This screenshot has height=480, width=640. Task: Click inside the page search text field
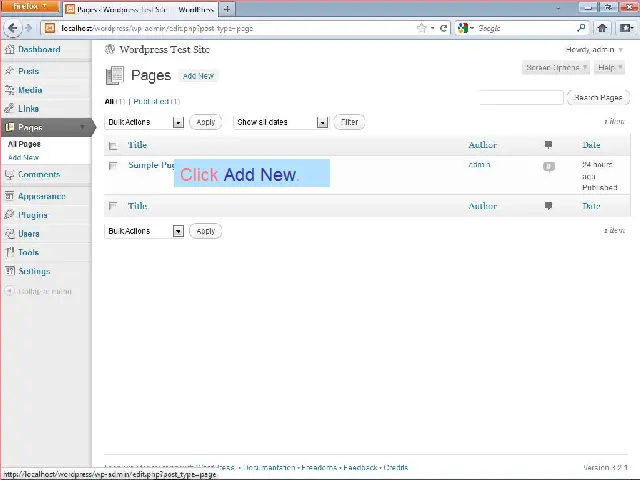521,98
